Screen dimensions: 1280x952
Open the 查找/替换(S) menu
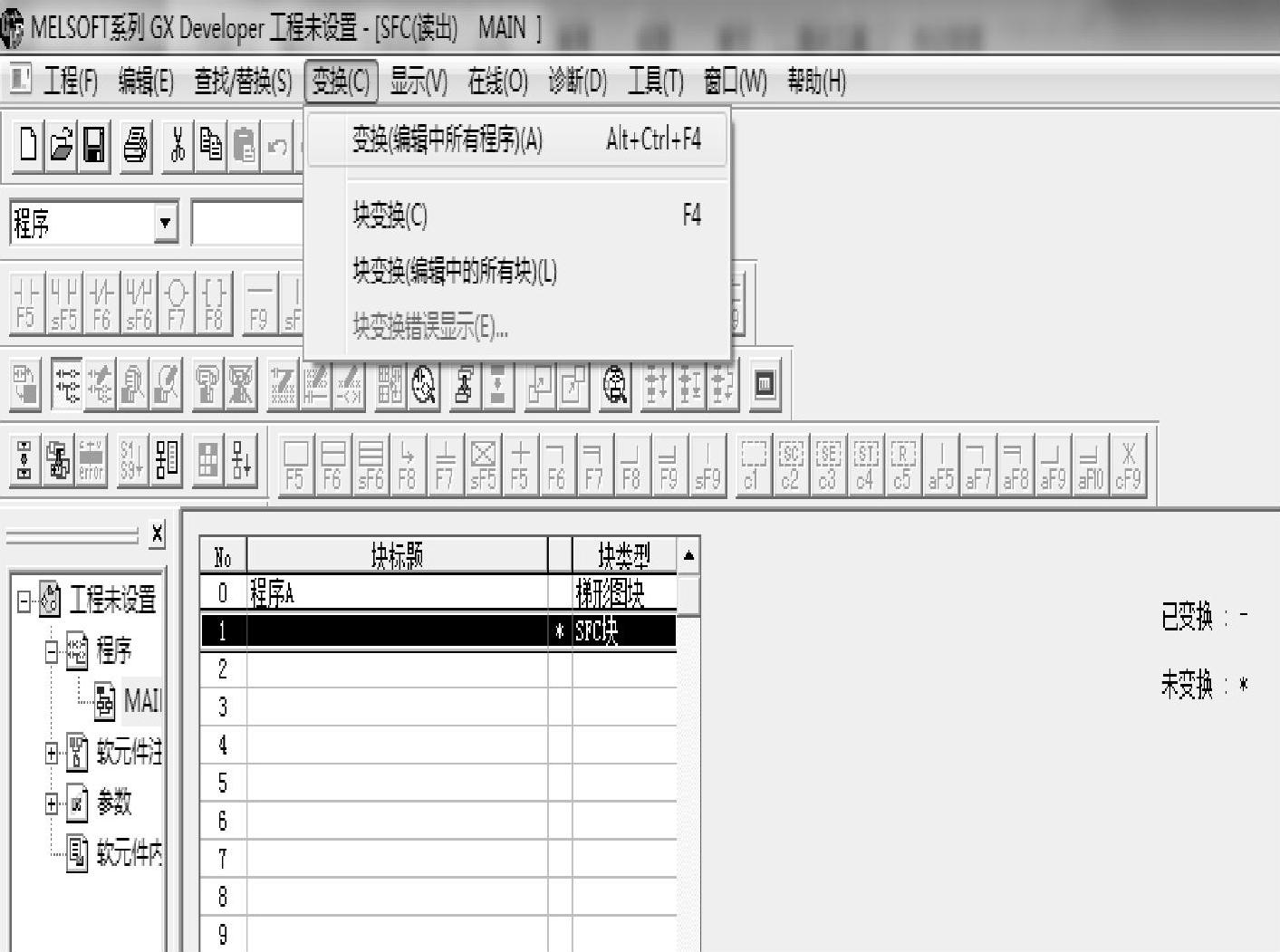(243, 82)
